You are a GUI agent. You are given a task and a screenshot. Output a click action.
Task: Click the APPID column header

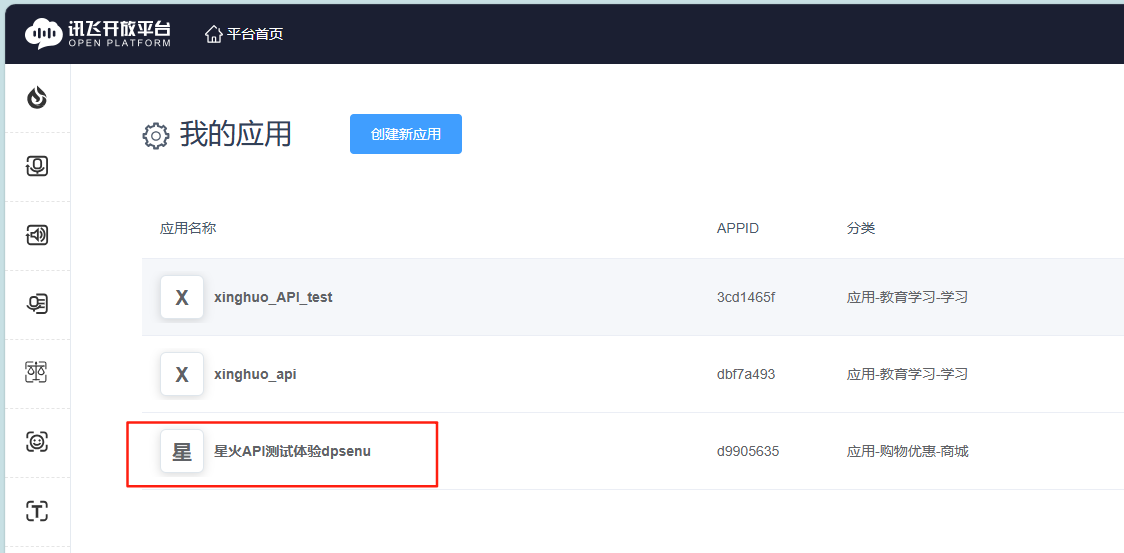coord(738,229)
